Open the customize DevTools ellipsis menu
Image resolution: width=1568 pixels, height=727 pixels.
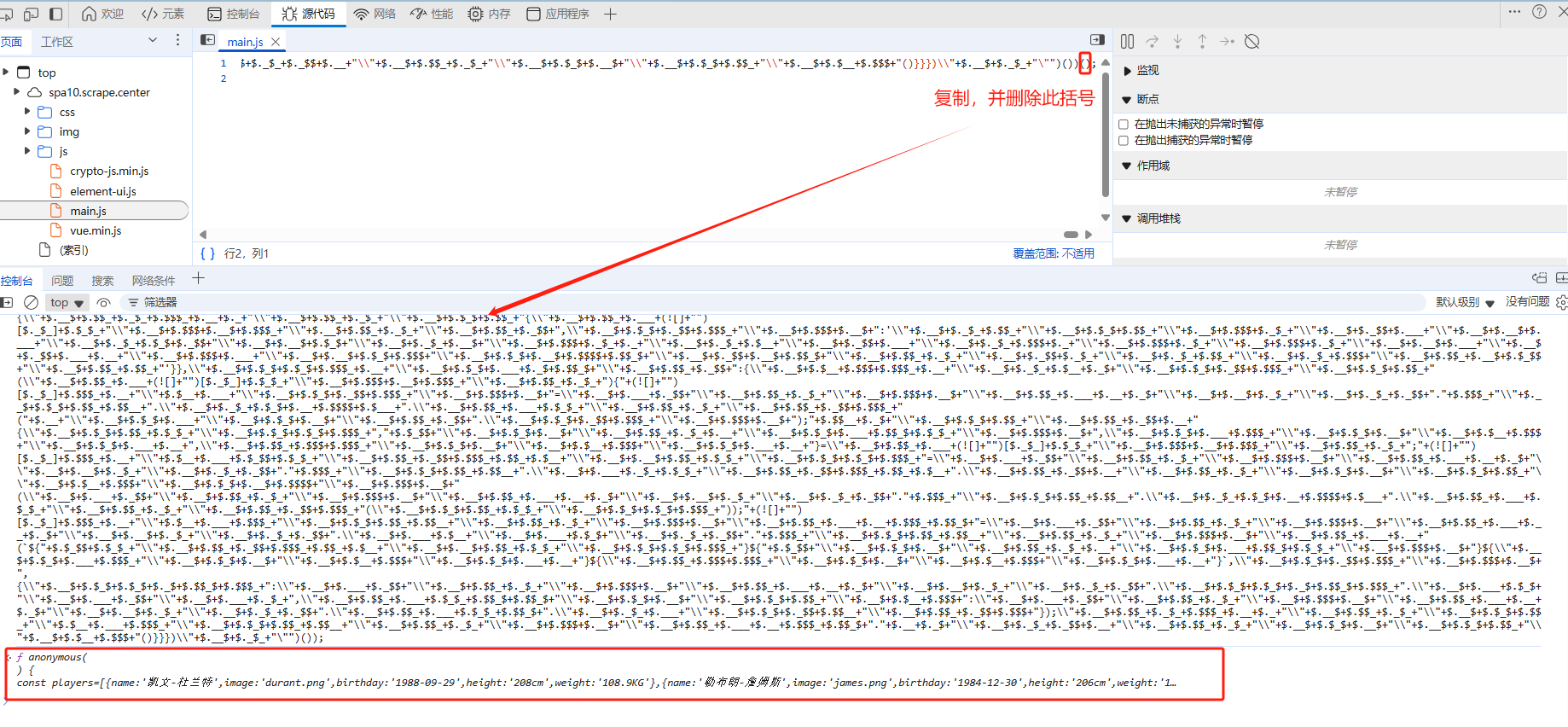[x=1514, y=12]
